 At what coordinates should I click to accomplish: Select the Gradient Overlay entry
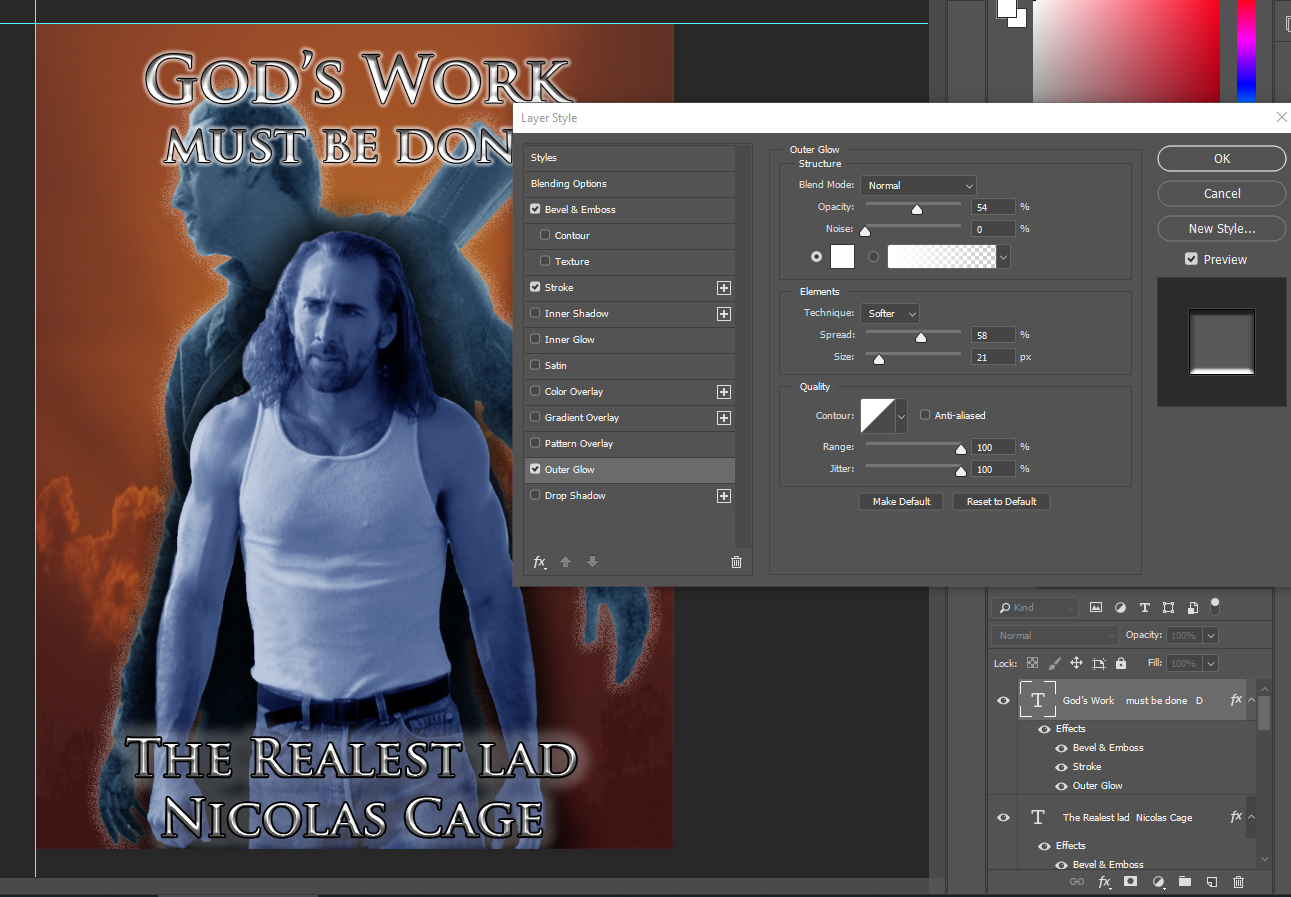(629, 418)
